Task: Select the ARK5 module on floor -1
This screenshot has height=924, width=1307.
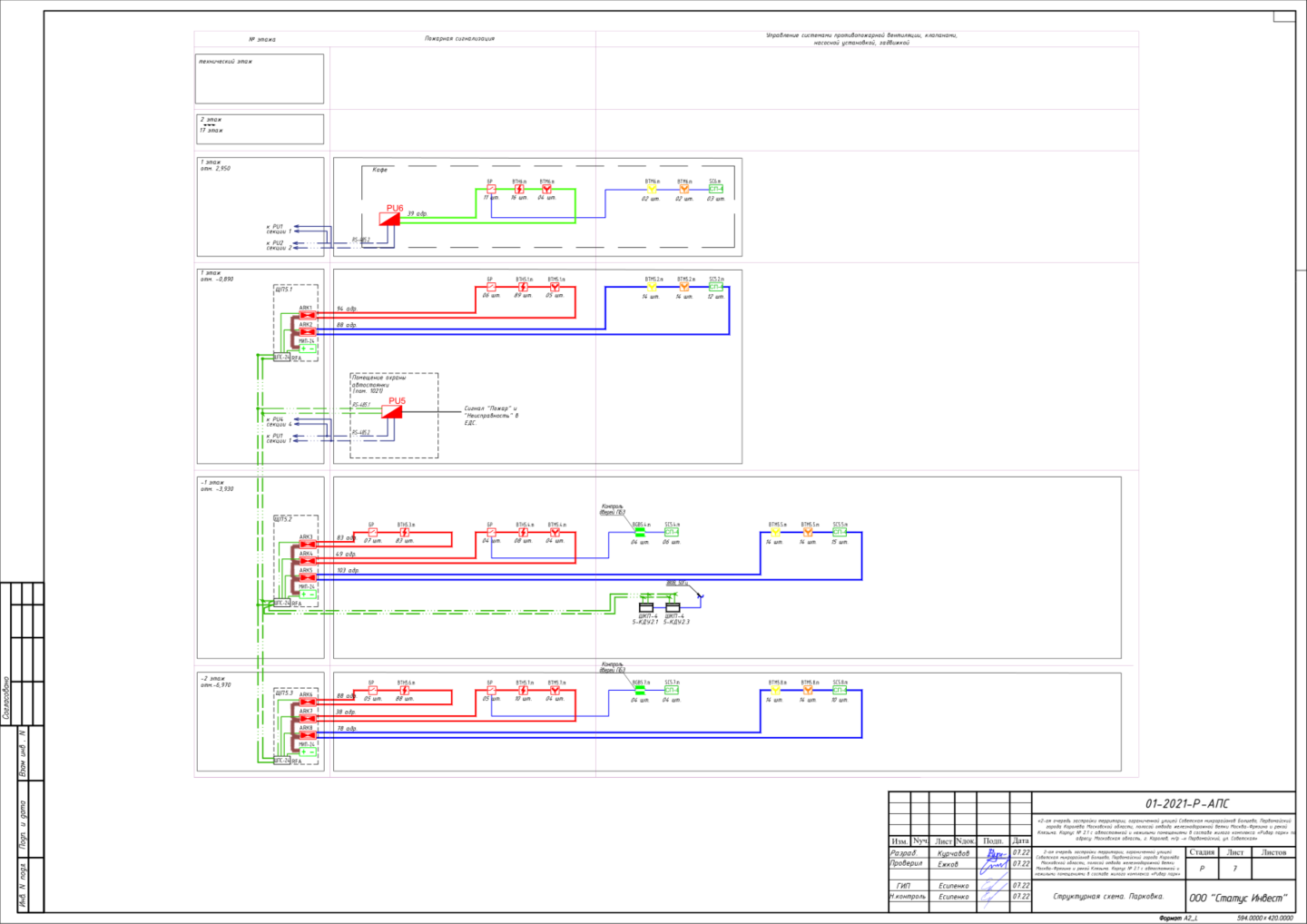Action: [x=308, y=578]
